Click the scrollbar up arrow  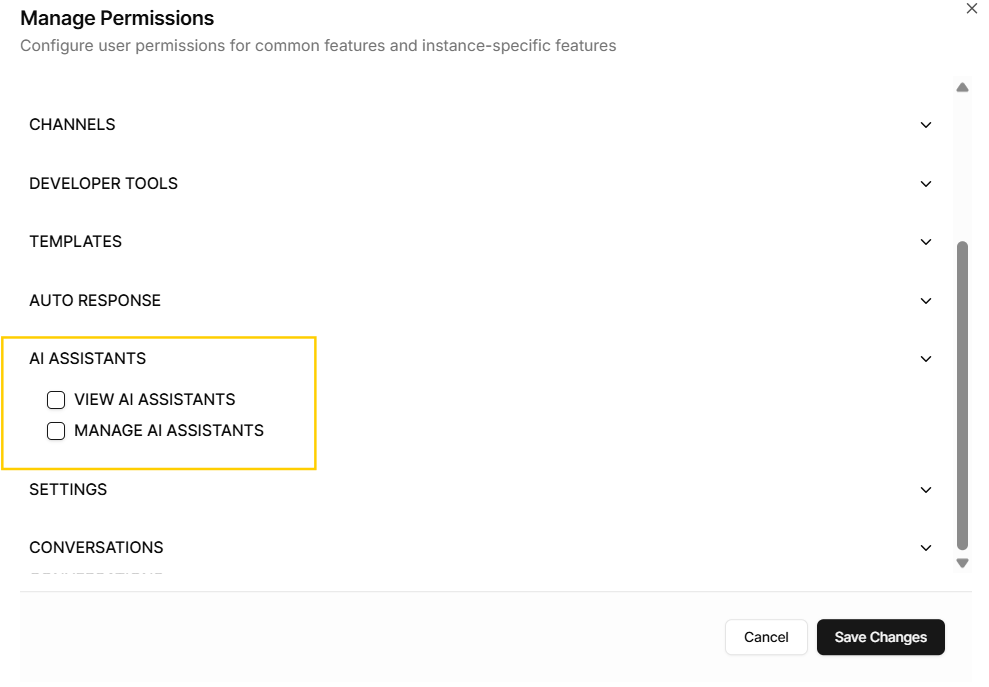pos(962,88)
